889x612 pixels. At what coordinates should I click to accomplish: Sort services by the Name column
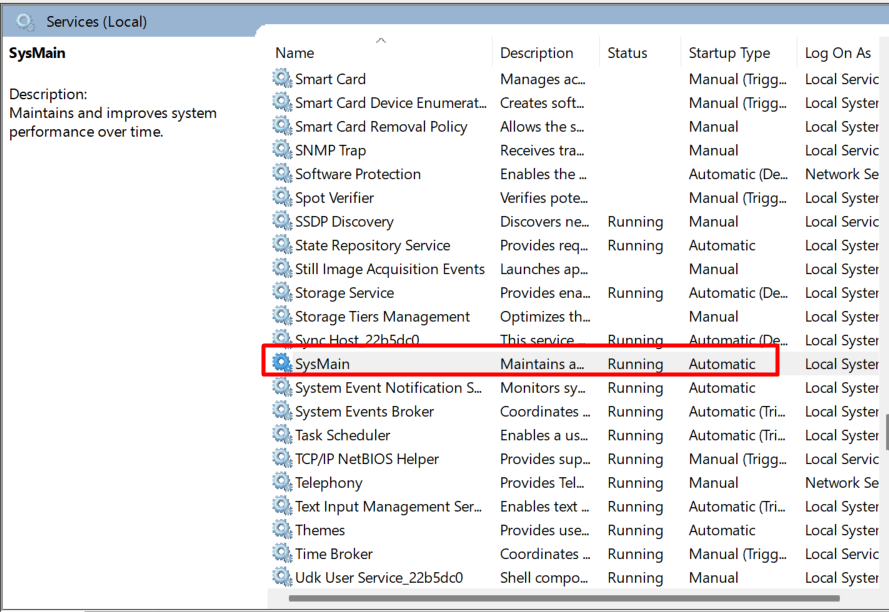[x=294, y=52]
